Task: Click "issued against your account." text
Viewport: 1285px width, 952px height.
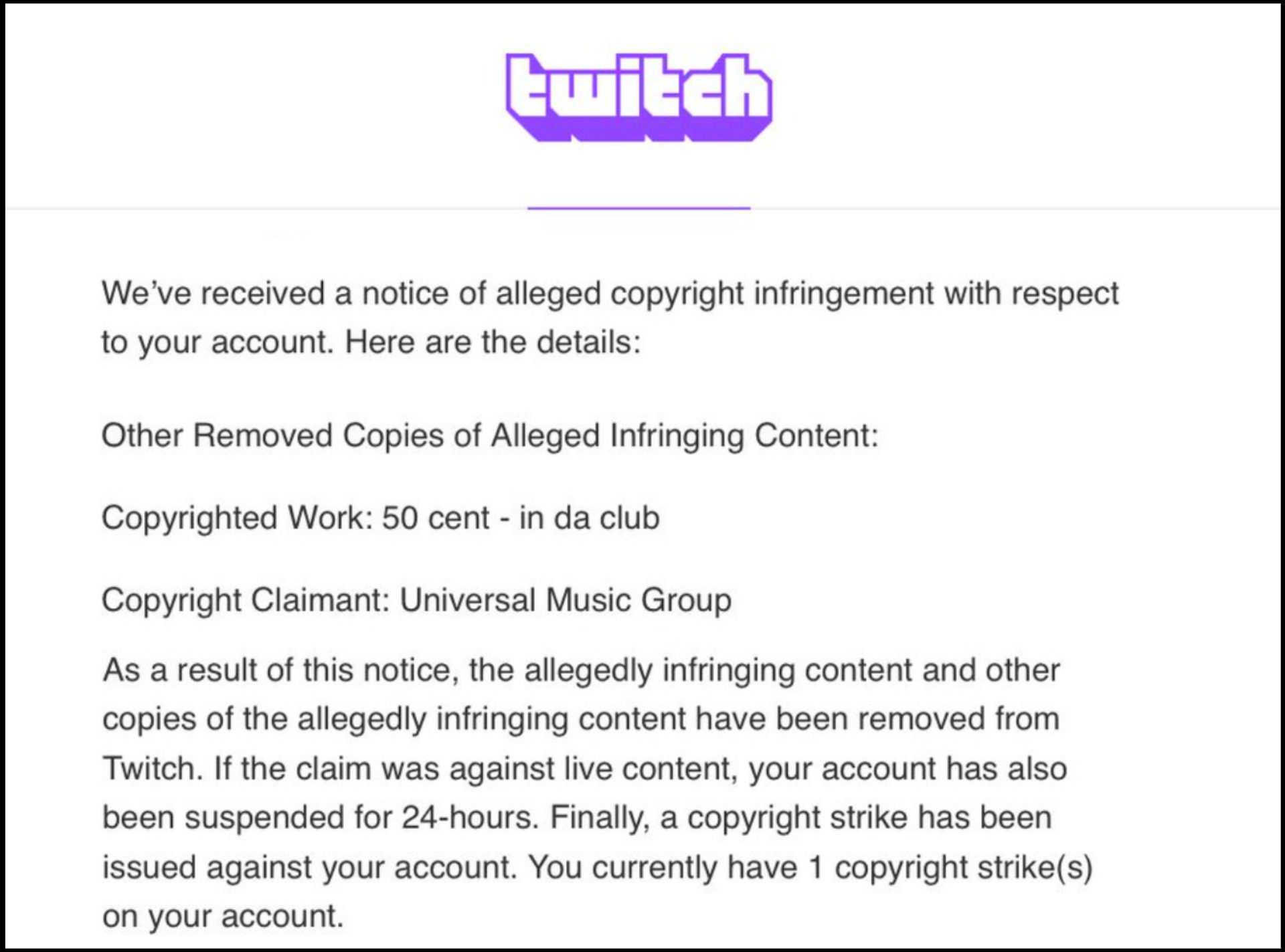Action: (310, 867)
